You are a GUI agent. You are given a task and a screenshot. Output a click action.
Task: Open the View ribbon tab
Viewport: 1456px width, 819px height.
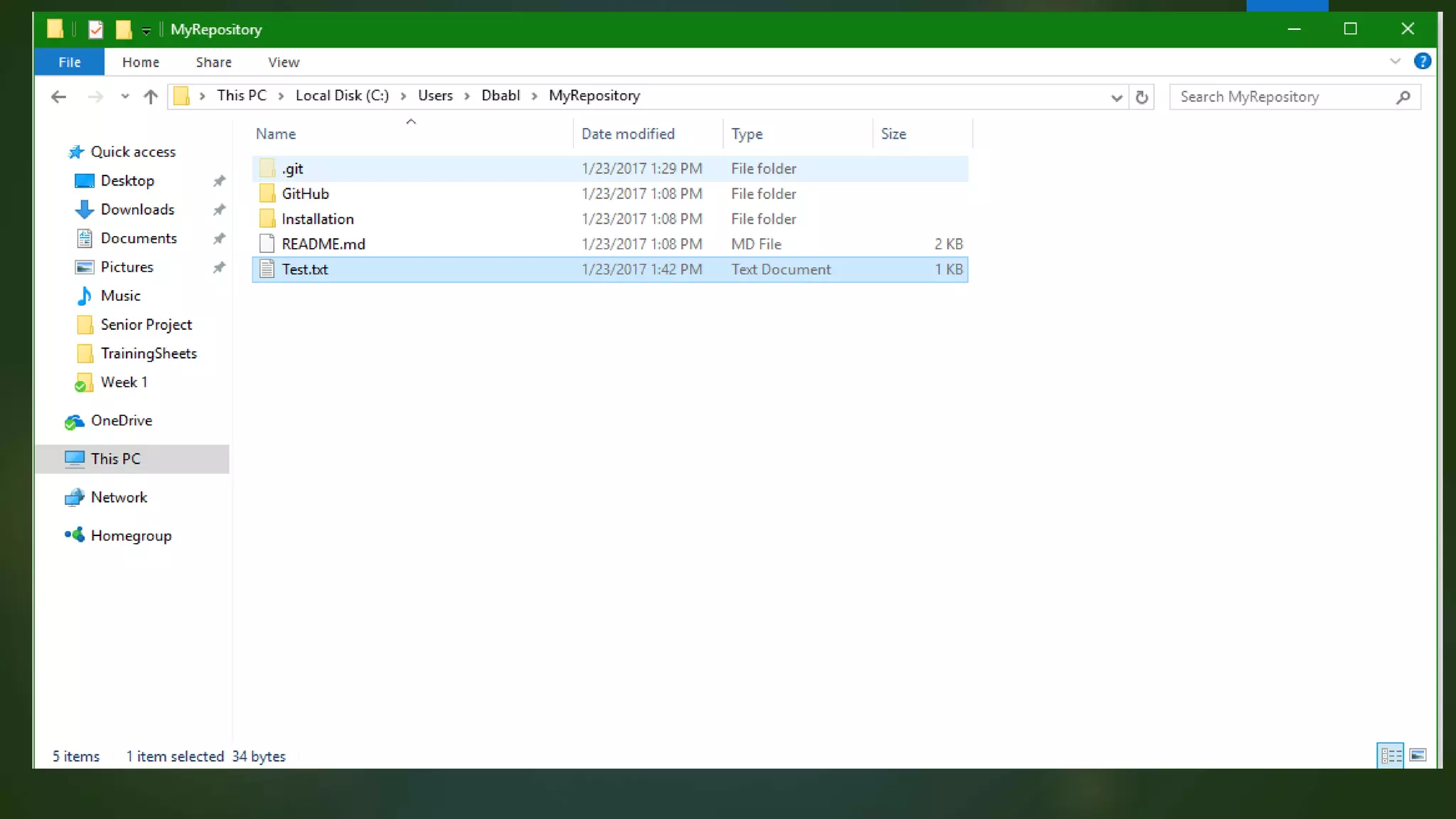click(x=283, y=63)
